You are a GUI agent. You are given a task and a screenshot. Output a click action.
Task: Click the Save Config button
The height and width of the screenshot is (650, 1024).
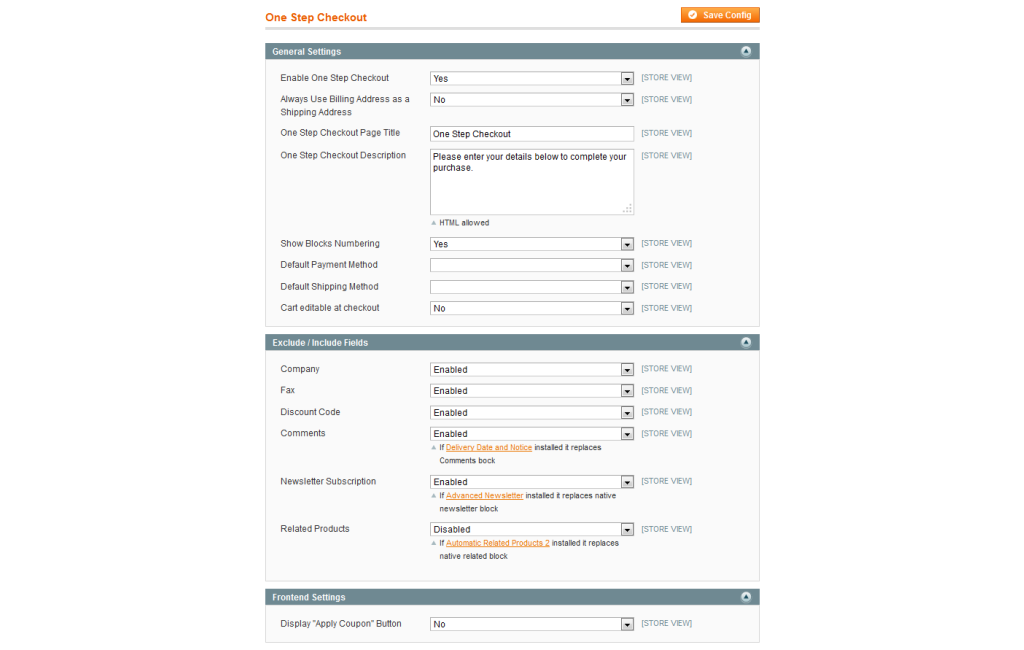[x=720, y=15]
